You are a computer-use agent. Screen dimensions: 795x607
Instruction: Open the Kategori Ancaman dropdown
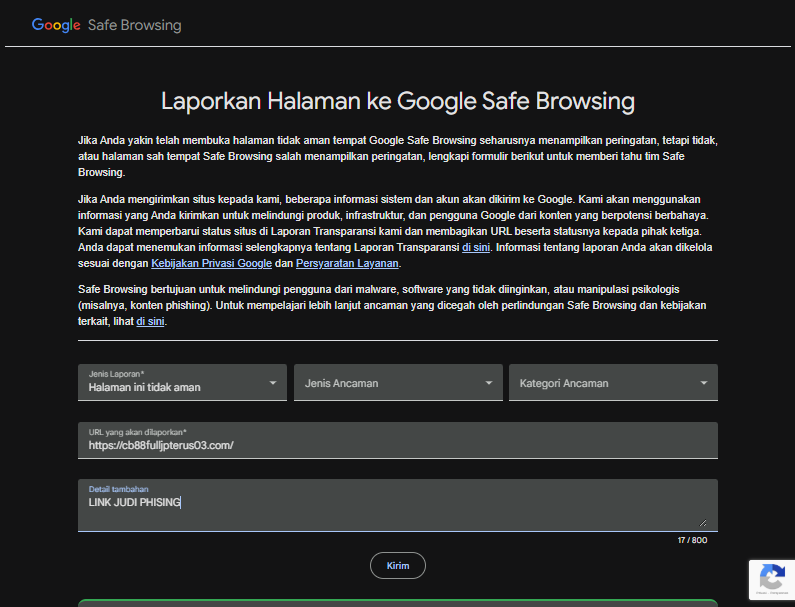[613, 382]
